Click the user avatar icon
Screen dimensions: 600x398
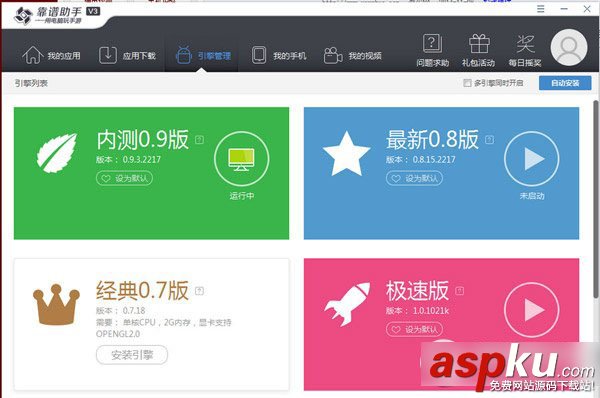[x=569, y=47]
